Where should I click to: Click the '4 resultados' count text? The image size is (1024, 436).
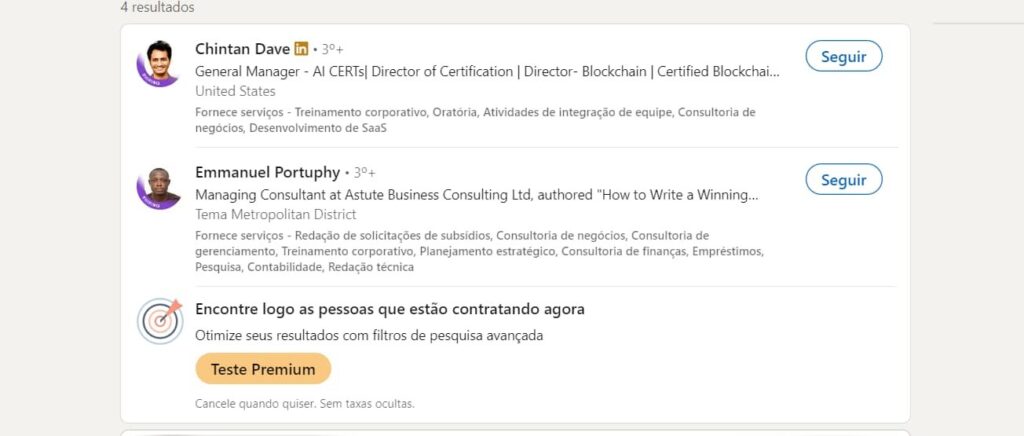tap(157, 8)
